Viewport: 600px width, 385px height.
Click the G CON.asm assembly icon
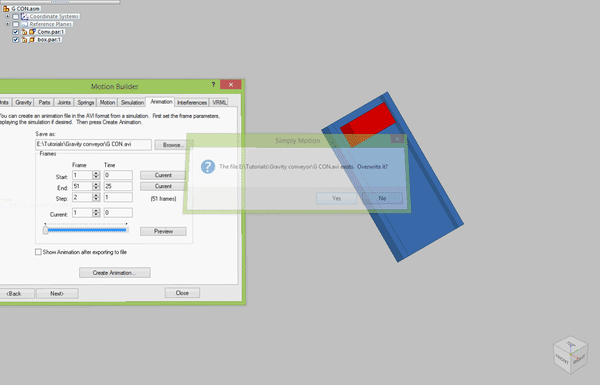click(6, 8)
